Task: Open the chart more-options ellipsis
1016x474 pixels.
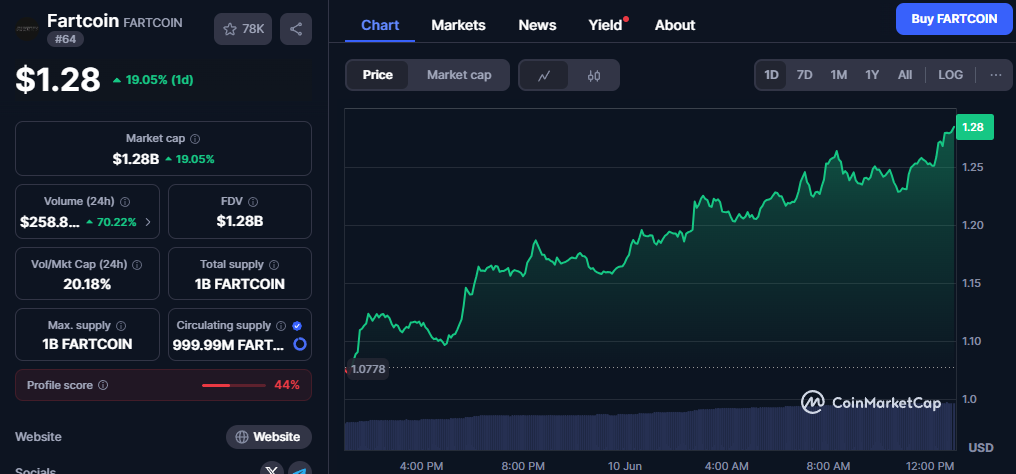Action: pyautogui.click(x=996, y=75)
